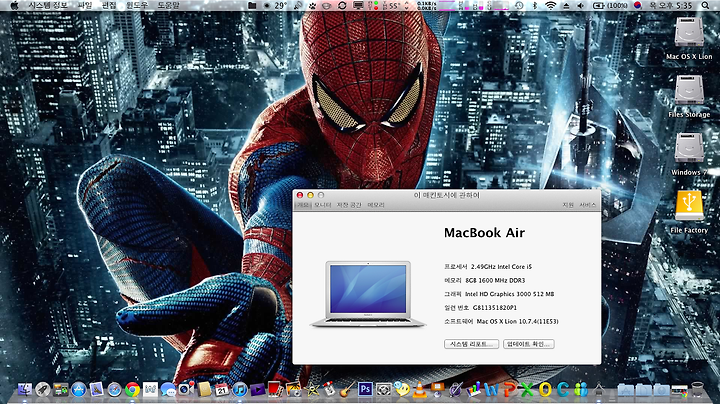Click Mac OS X Lion 10.7.4 version text
This screenshot has height=404, width=720.
(518, 321)
